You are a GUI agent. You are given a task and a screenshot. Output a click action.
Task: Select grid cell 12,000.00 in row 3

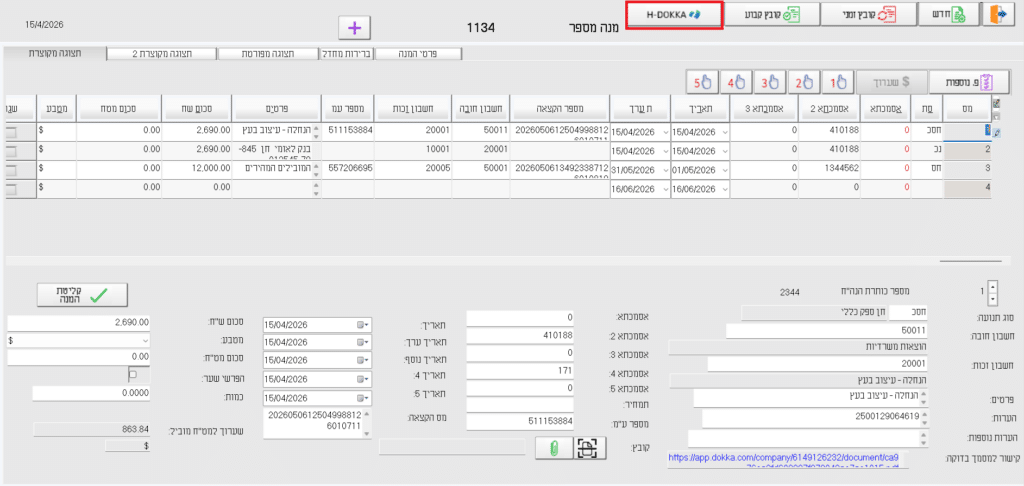(197, 169)
